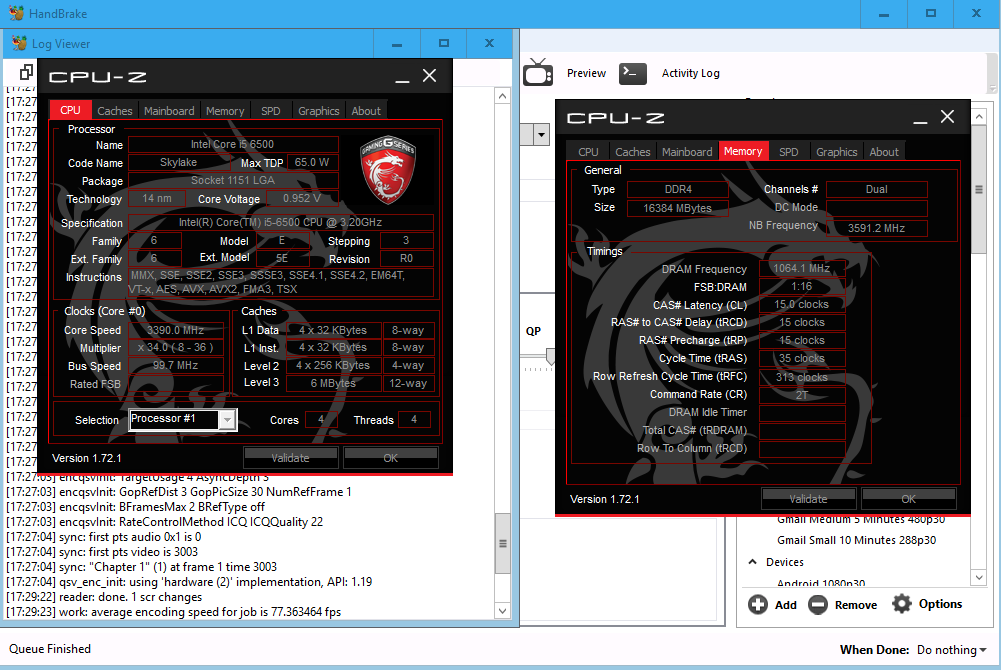Switch to SPD tab in memory CPU-Z window
This screenshot has width=1001, height=670.
tap(788, 152)
